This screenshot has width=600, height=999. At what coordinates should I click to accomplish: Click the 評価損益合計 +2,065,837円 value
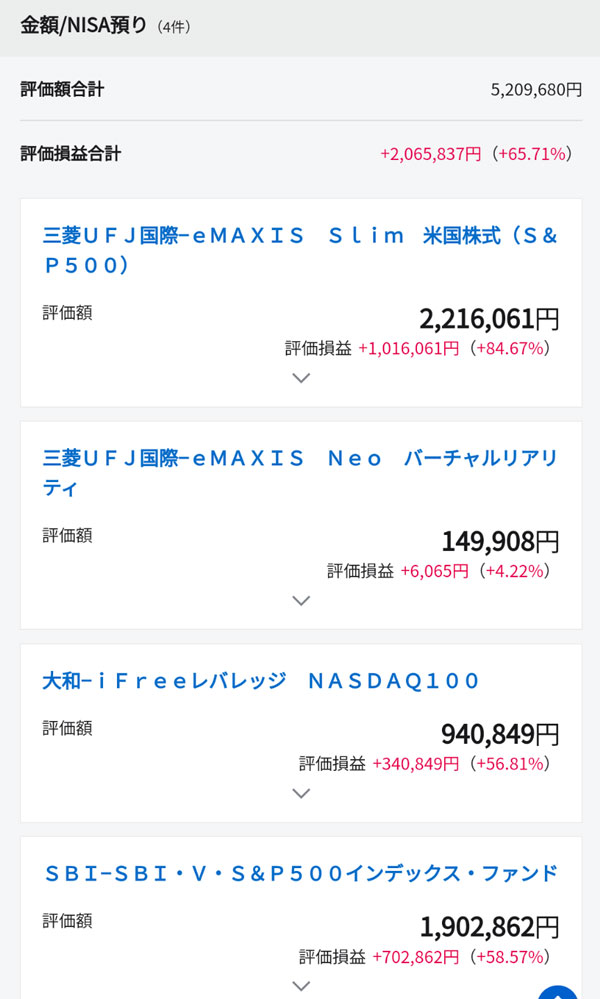(x=431, y=154)
